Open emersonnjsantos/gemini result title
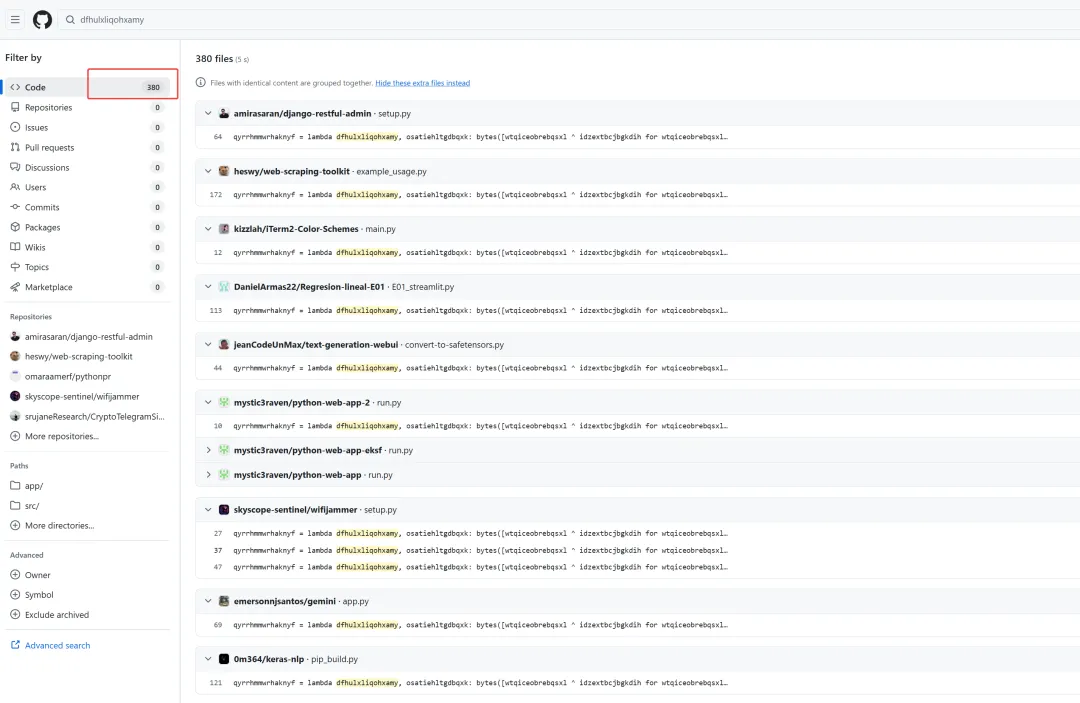 point(284,601)
